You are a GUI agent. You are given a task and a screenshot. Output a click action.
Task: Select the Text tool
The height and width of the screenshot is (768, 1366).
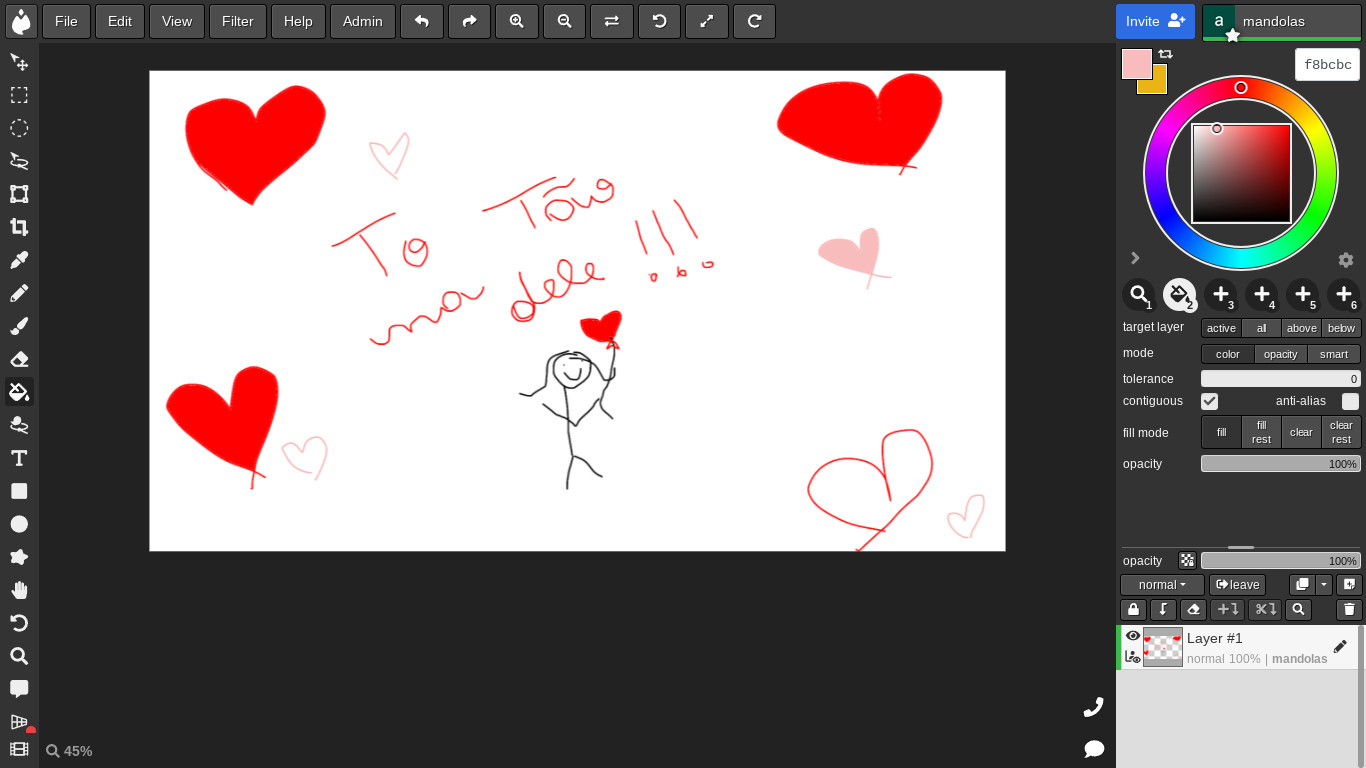[x=19, y=458]
